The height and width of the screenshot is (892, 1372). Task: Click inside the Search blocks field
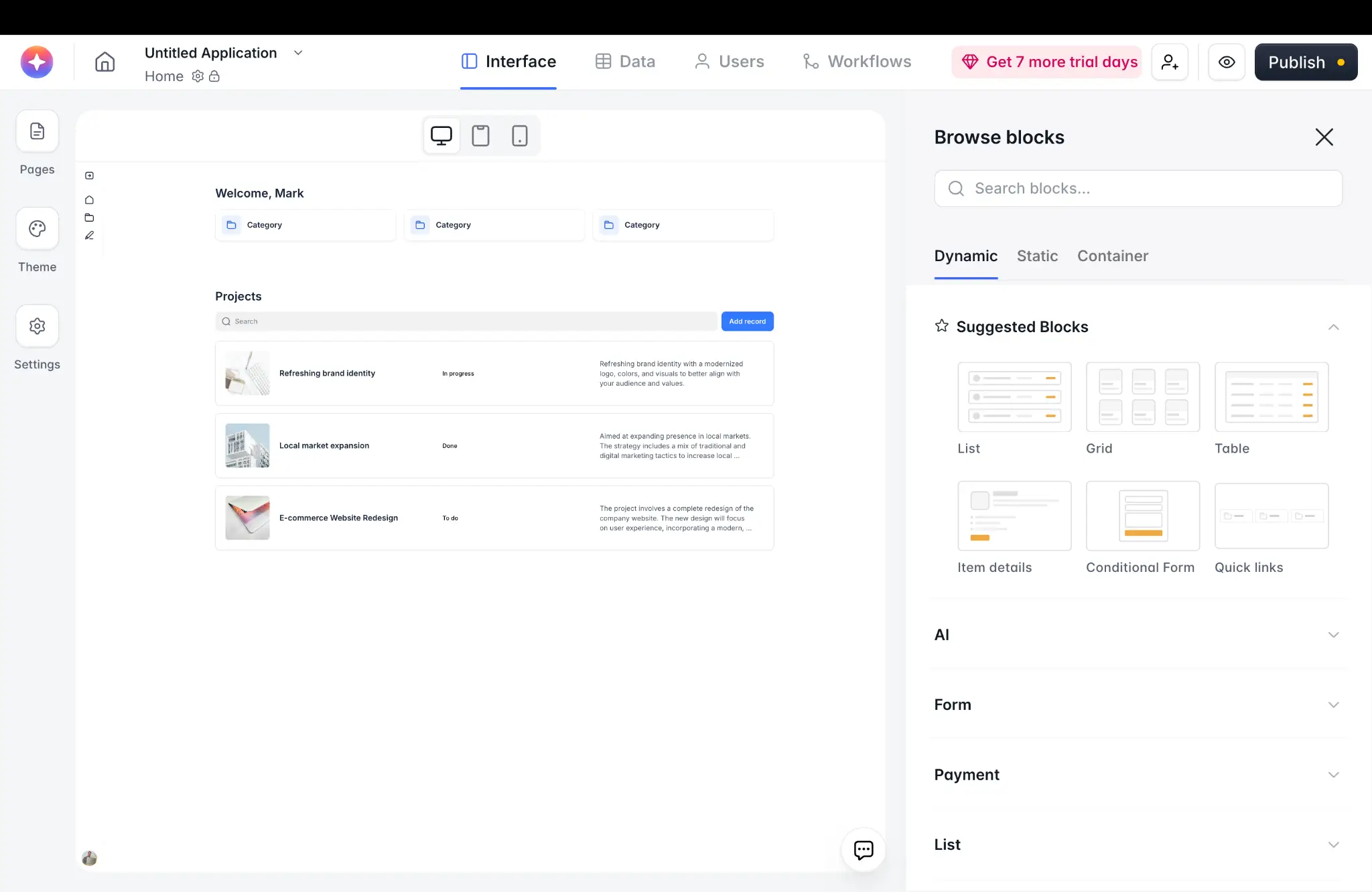tap(1138, 188)
